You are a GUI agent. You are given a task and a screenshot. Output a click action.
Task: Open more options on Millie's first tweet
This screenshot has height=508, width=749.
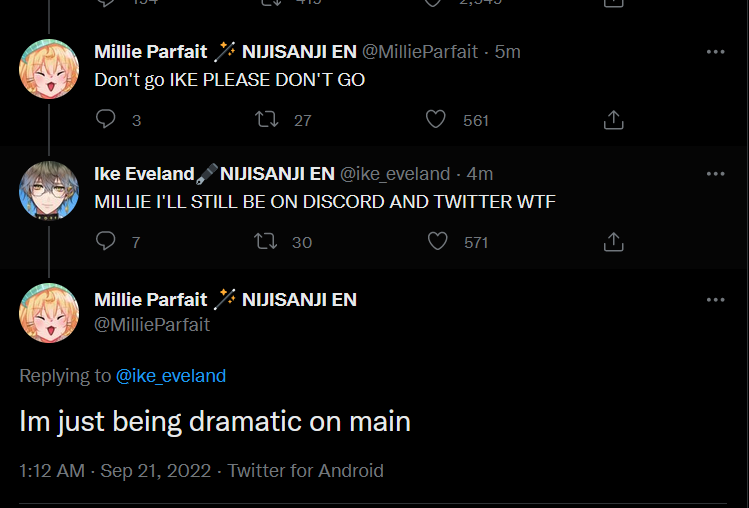coord(715,52)
